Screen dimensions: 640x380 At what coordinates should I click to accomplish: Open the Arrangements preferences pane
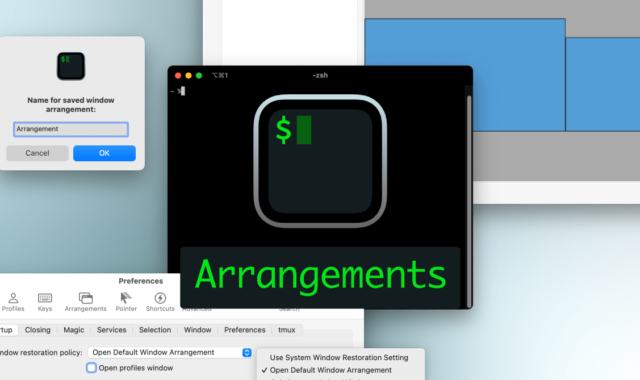[85, 302]
